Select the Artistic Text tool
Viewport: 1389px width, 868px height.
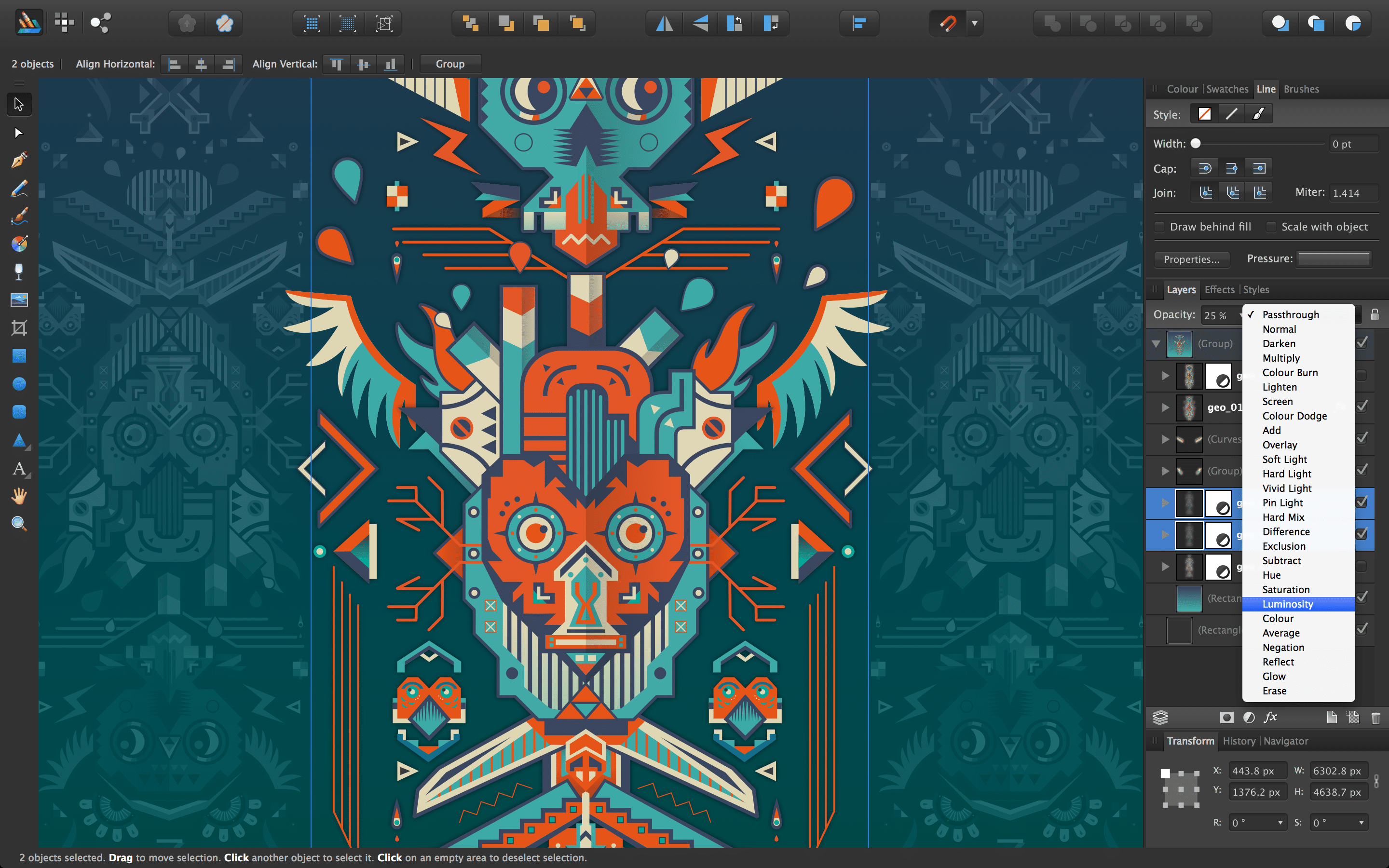[x=19, y=469]
